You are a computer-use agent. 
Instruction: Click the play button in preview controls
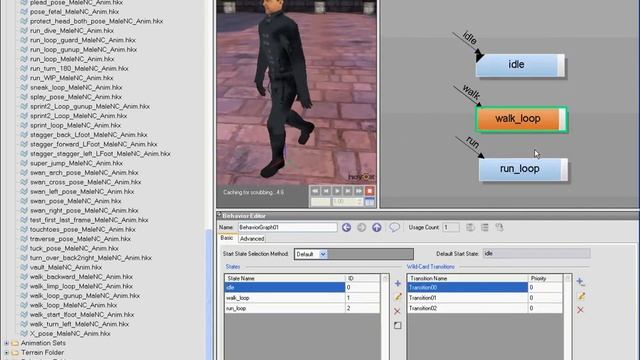(x=337, y=191)
